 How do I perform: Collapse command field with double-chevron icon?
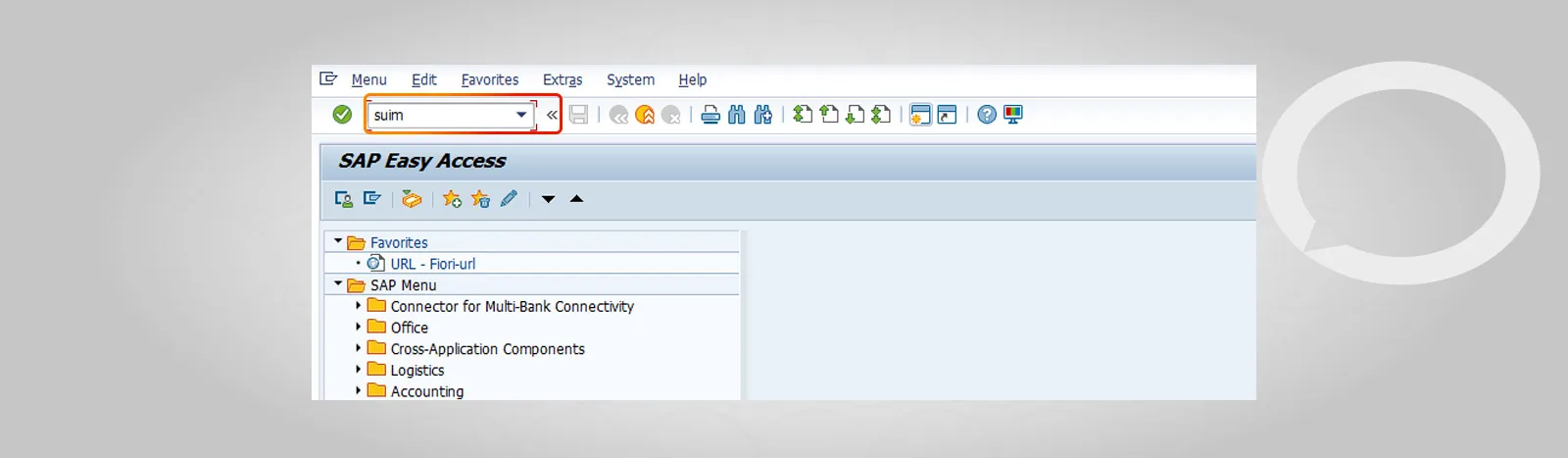coord(552,115)
